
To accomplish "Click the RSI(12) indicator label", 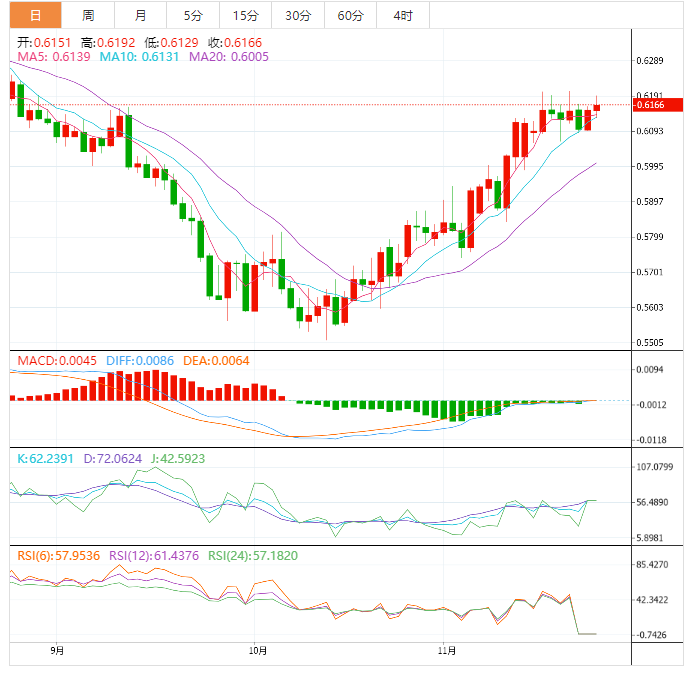I will [154, 556].
